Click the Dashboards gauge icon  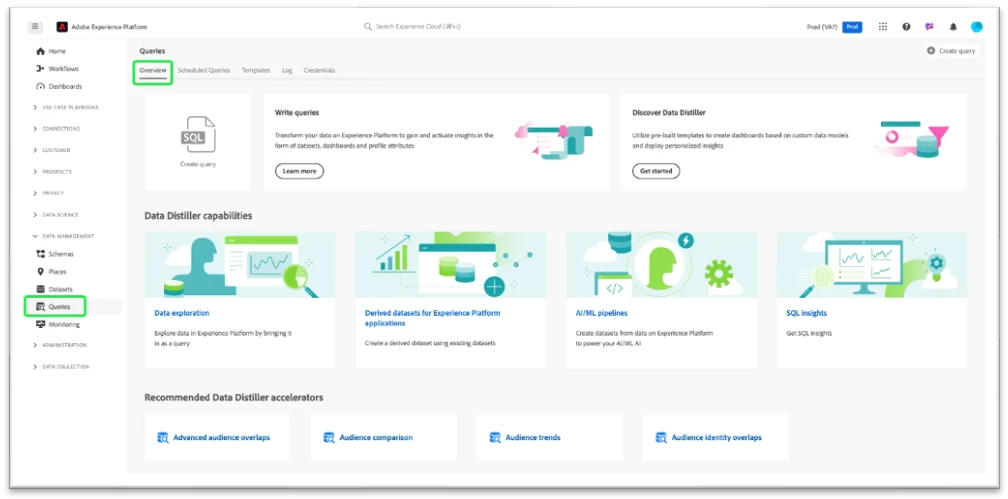pyautogui.click(x=40, y=86)
